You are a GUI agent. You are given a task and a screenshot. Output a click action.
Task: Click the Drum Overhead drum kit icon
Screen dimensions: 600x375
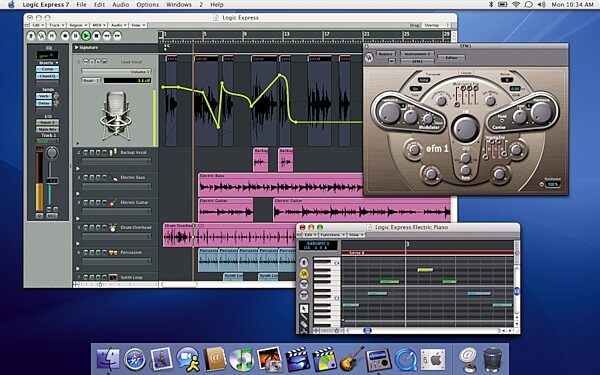click(112, 228)
